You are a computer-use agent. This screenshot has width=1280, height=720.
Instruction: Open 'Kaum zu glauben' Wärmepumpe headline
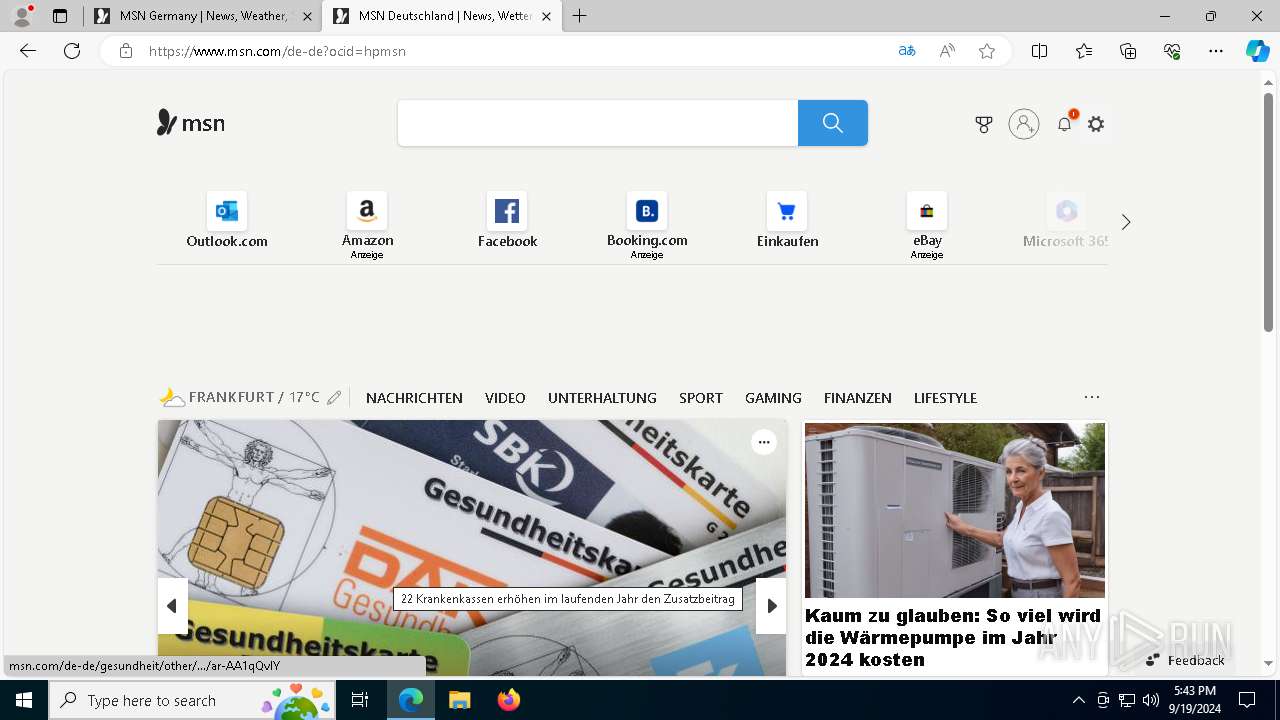953,637
